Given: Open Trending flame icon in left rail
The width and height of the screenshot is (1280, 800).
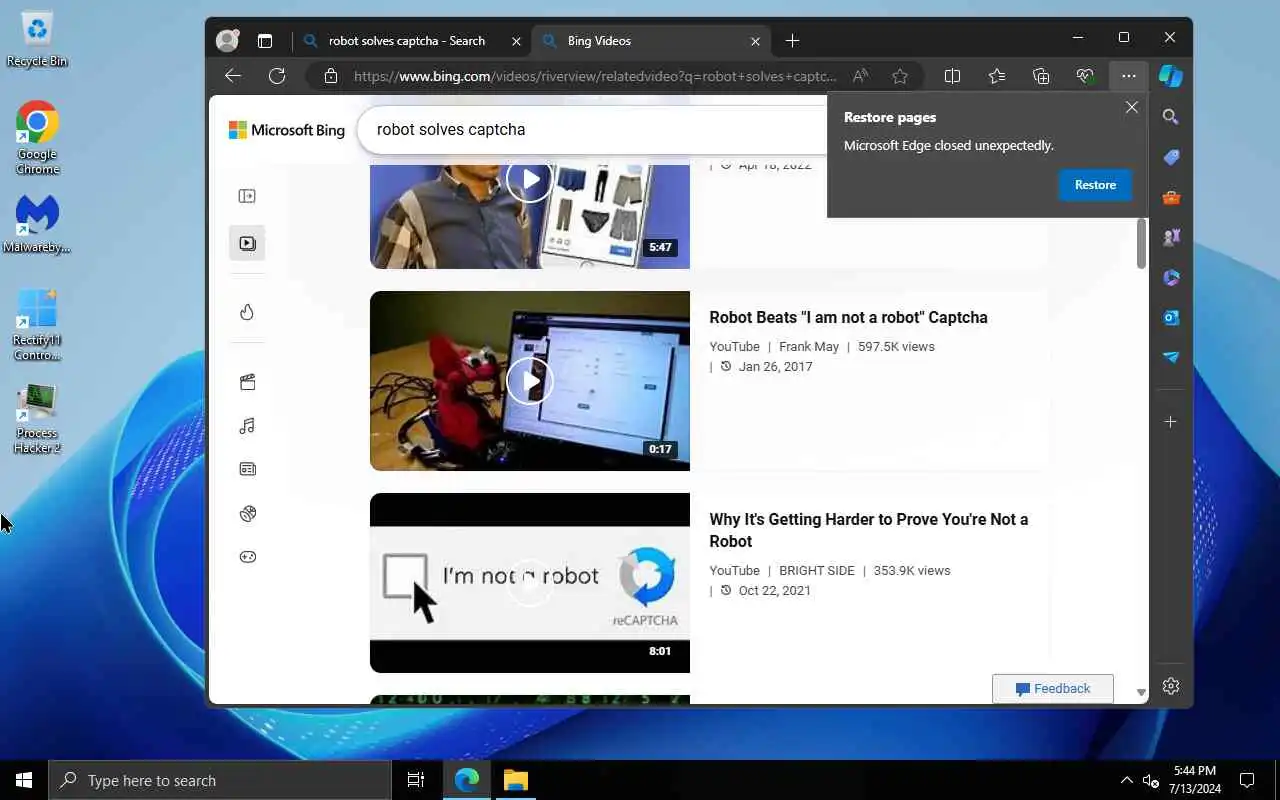Looking at the screenshot, I should (x=247, y=312).
